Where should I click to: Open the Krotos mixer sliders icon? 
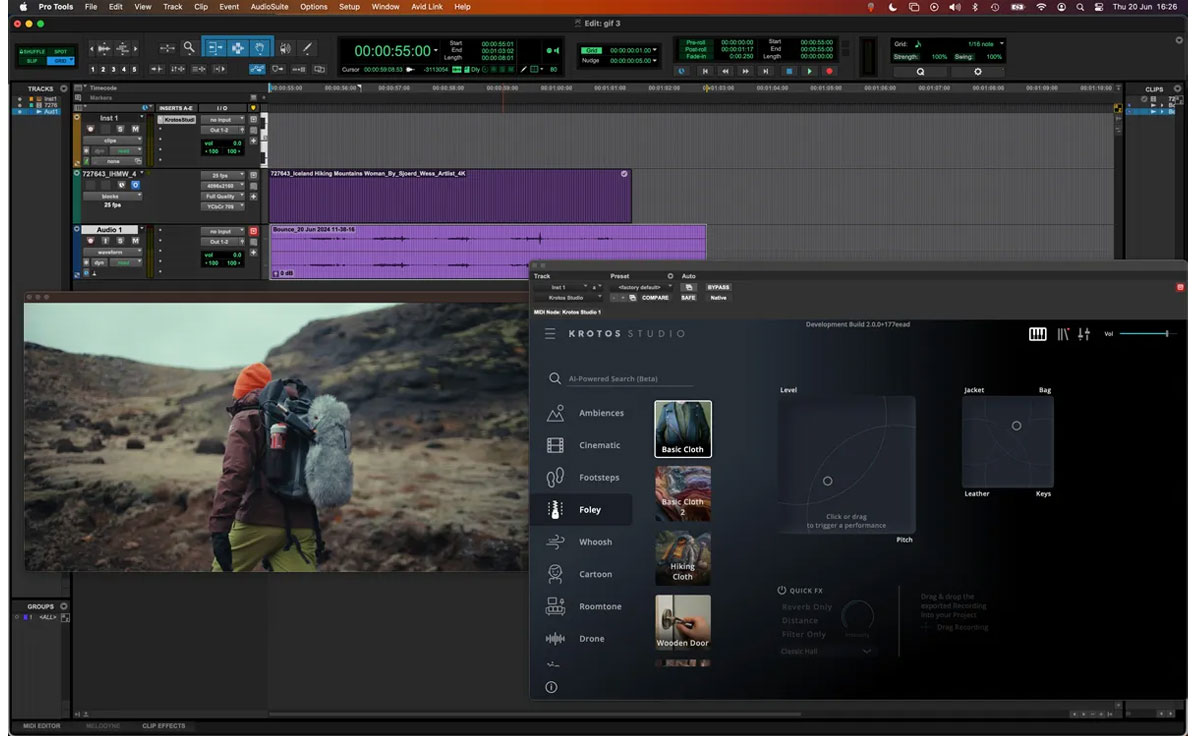point(1084,334)
